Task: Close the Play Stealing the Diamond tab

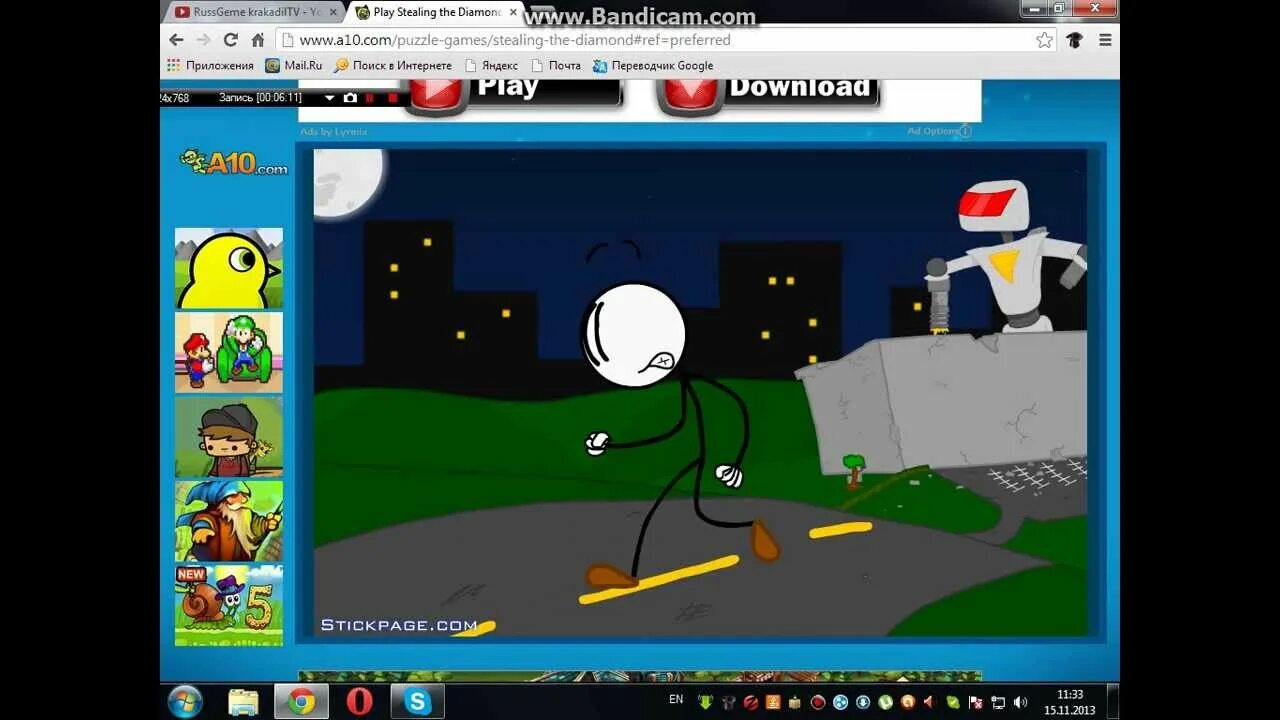Action: click(x=513, y=12)
